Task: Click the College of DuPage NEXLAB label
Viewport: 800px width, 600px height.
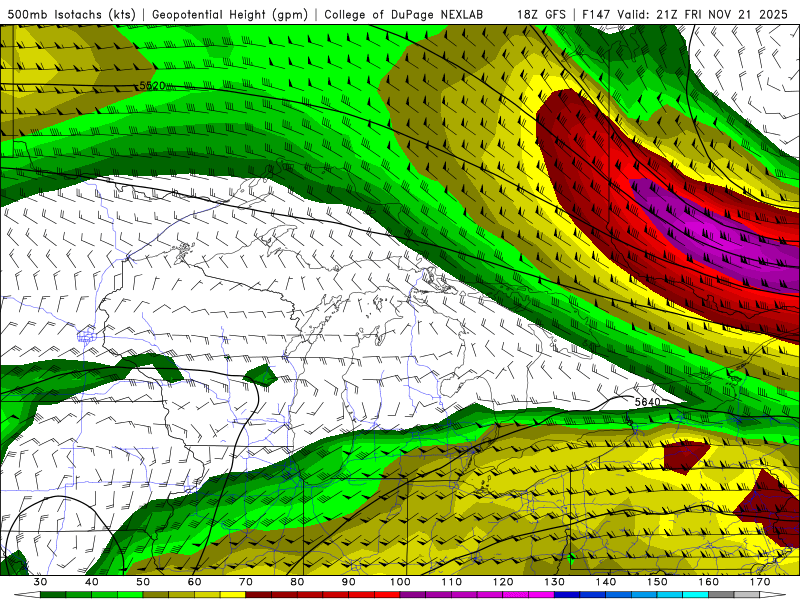Action: click(403, 14)
